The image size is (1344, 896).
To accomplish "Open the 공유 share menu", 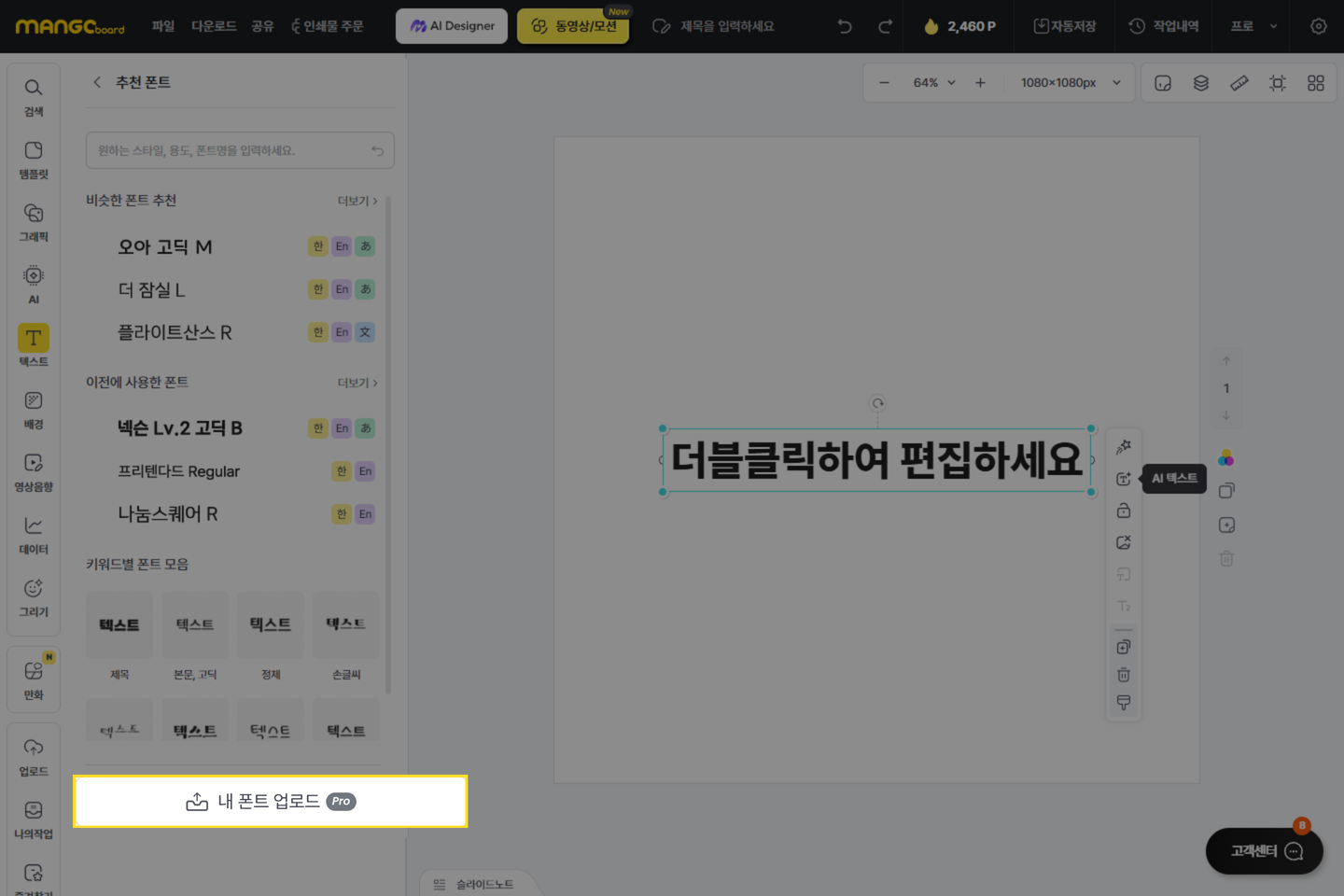I will 262,26.
